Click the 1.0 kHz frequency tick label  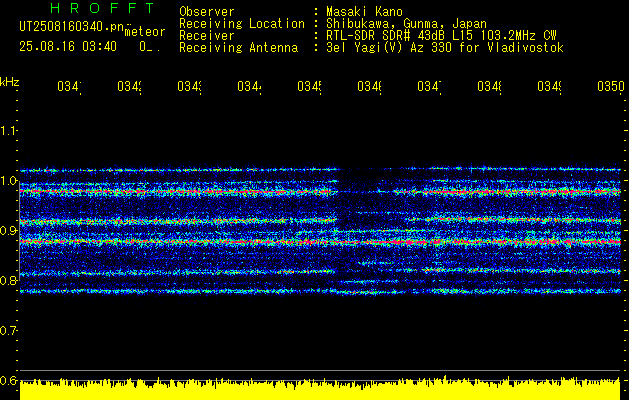click(x=8, y=181)
